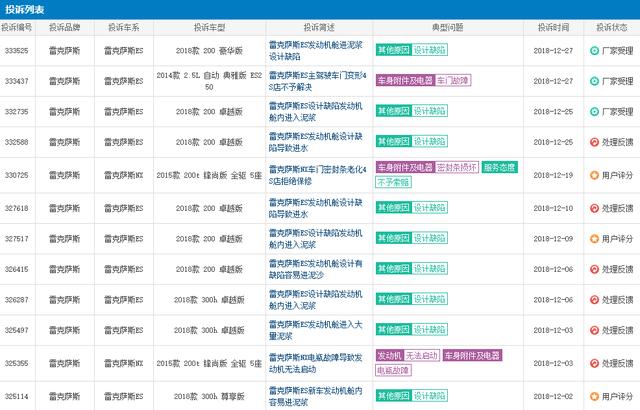Open complaint summary link in row 326287
The width and height of the screenshot is (640, 410).
[316, 299]
